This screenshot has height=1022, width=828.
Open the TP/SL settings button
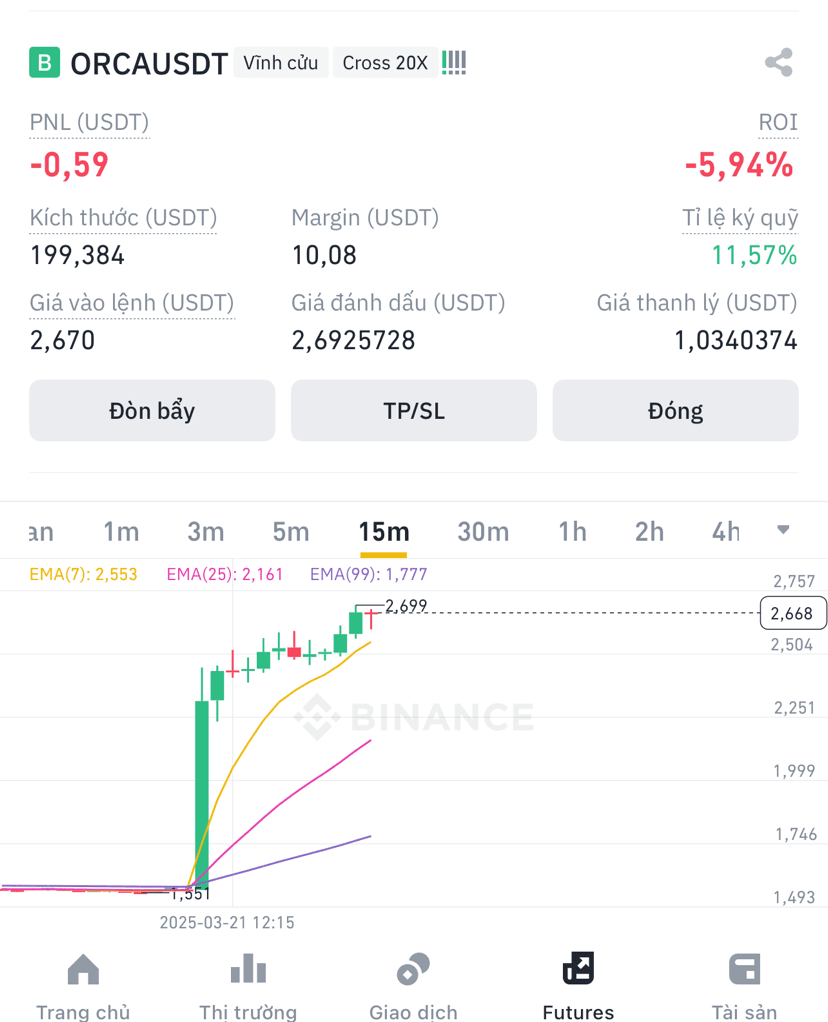point(414,411)
